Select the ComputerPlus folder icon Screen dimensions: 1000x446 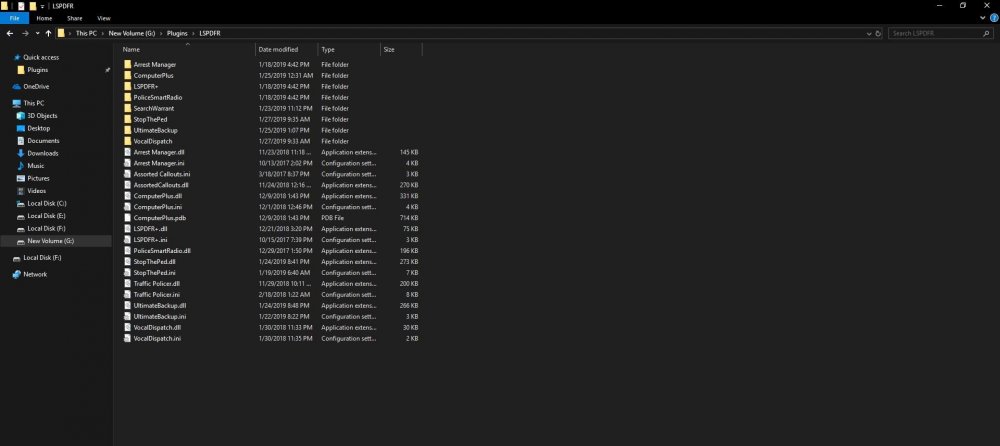click(x=128, y=75)
